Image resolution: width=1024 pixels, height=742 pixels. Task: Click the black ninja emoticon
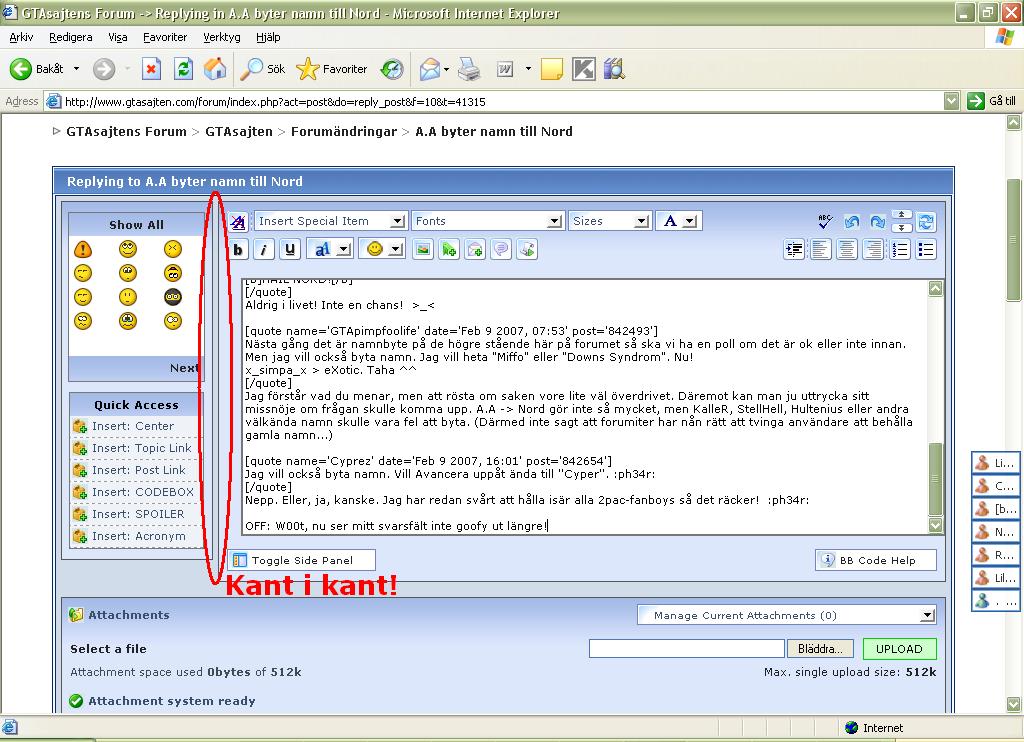coord(172,297)
